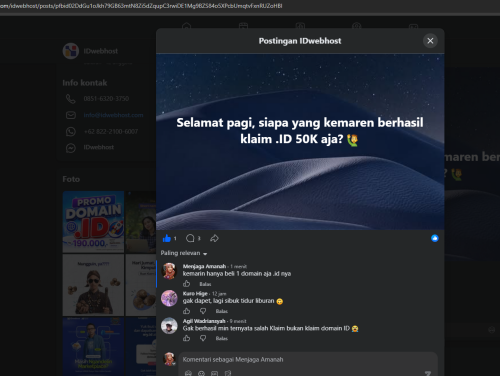Open Kuro Hige's profile name link
The width and height of the screenshot is (500, 376).
[x=195, y=294]
